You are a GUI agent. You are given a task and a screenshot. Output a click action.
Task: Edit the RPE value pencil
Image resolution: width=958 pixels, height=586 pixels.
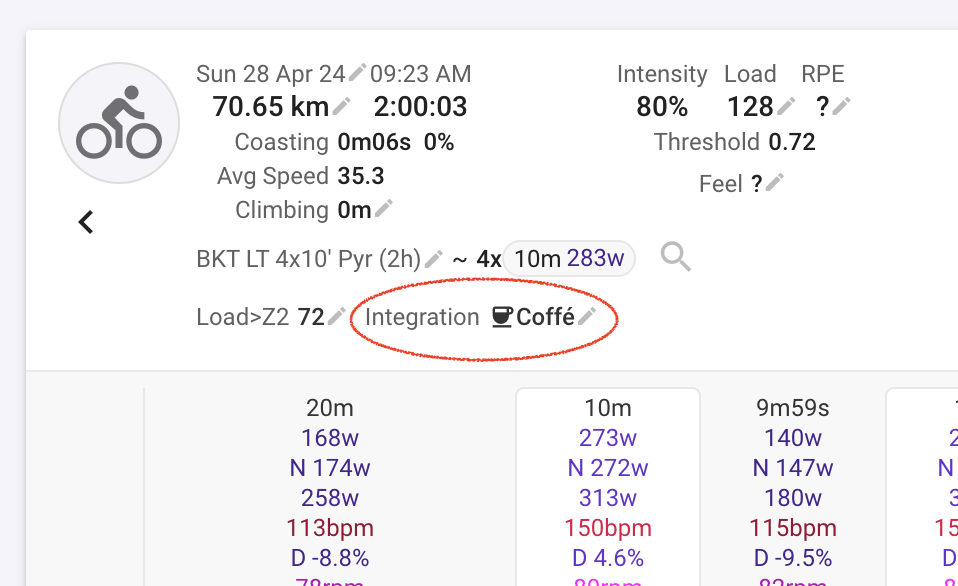click(841, 106)
